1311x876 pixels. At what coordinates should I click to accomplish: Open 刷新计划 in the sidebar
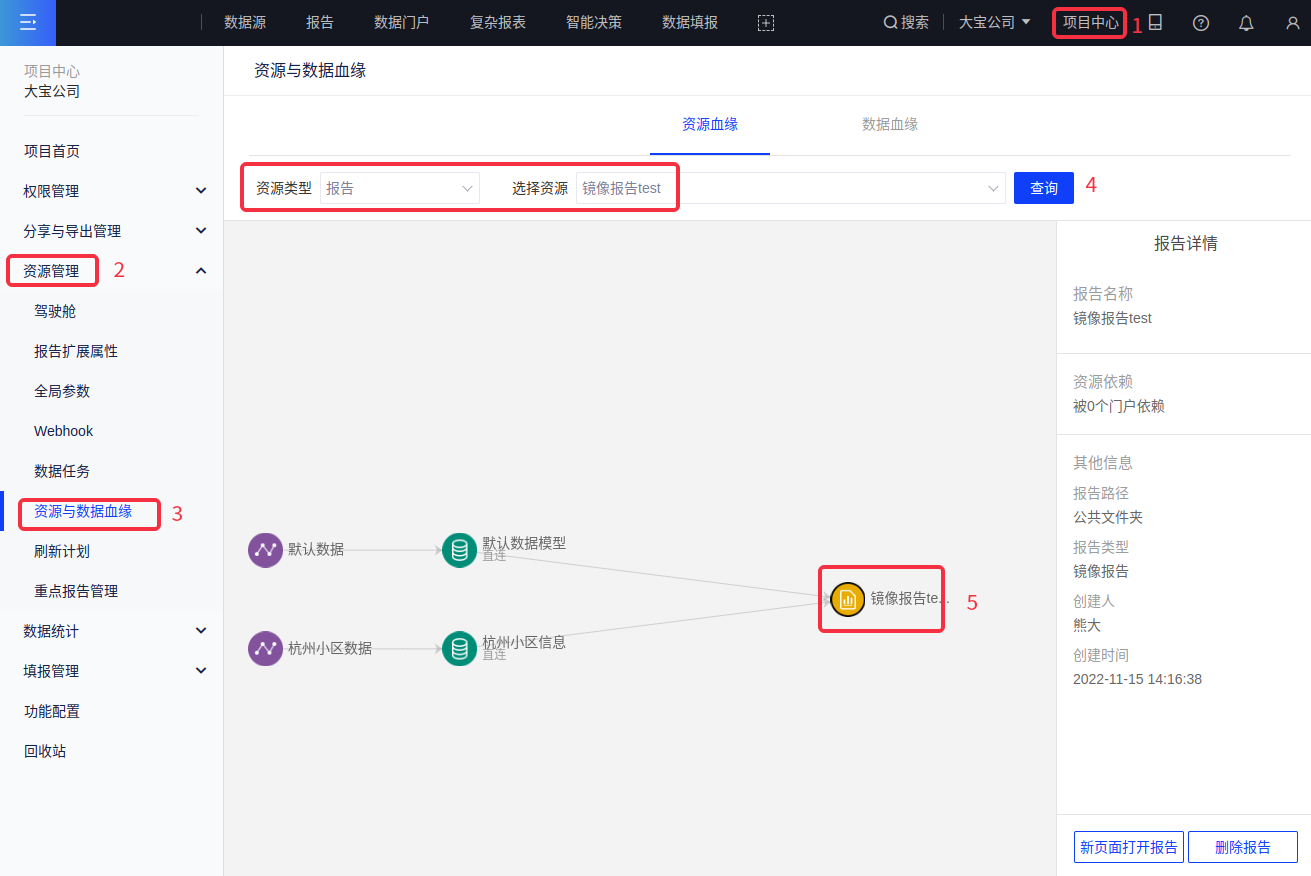pyautogui.click(x=62, y=551)
